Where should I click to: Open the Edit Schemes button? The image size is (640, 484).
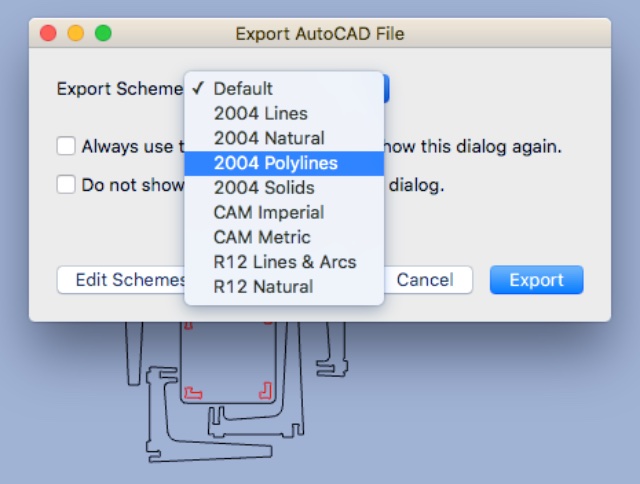pos(121,280)
